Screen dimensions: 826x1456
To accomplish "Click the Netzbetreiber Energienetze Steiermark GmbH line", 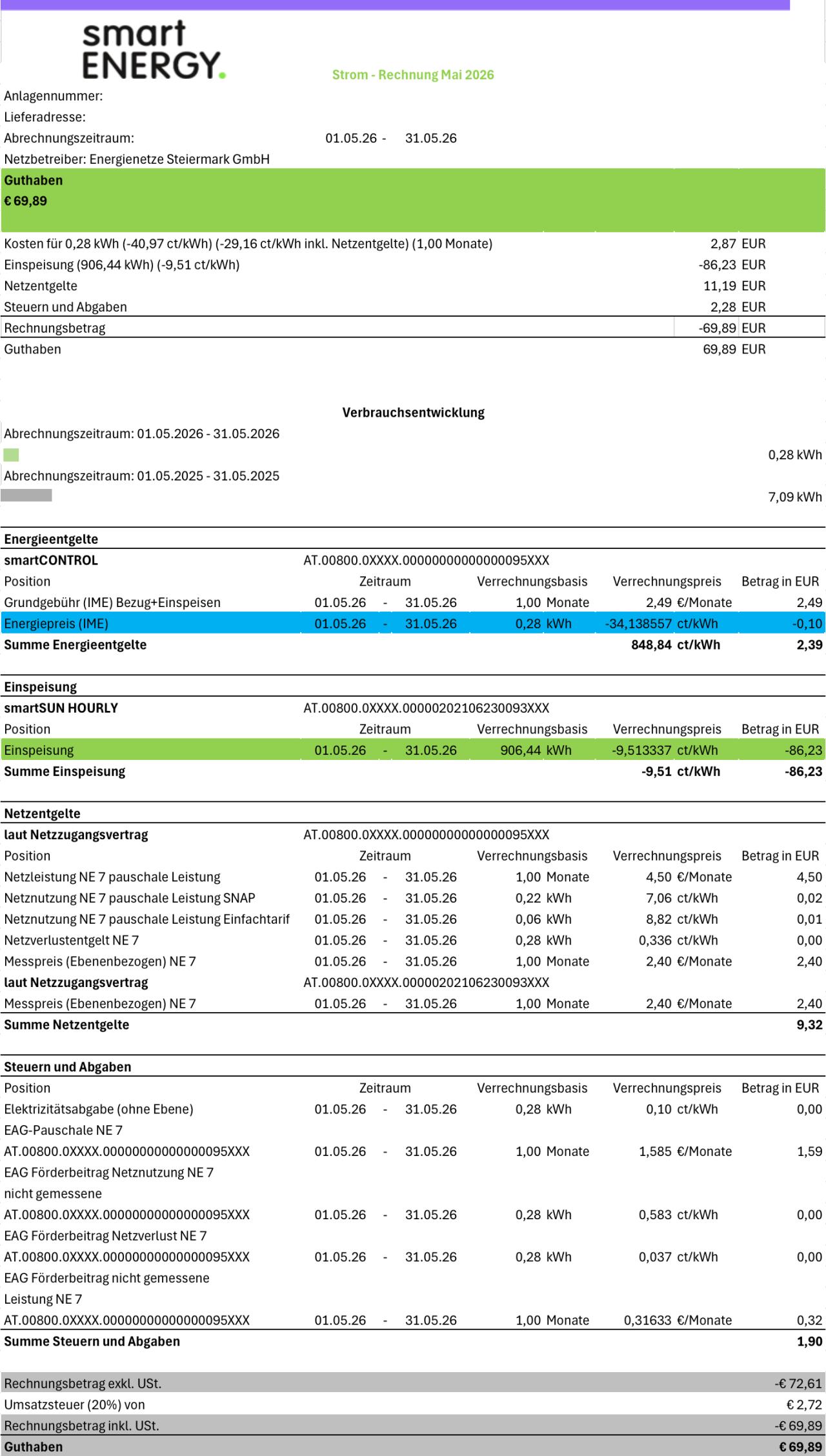I will point(137,159).
